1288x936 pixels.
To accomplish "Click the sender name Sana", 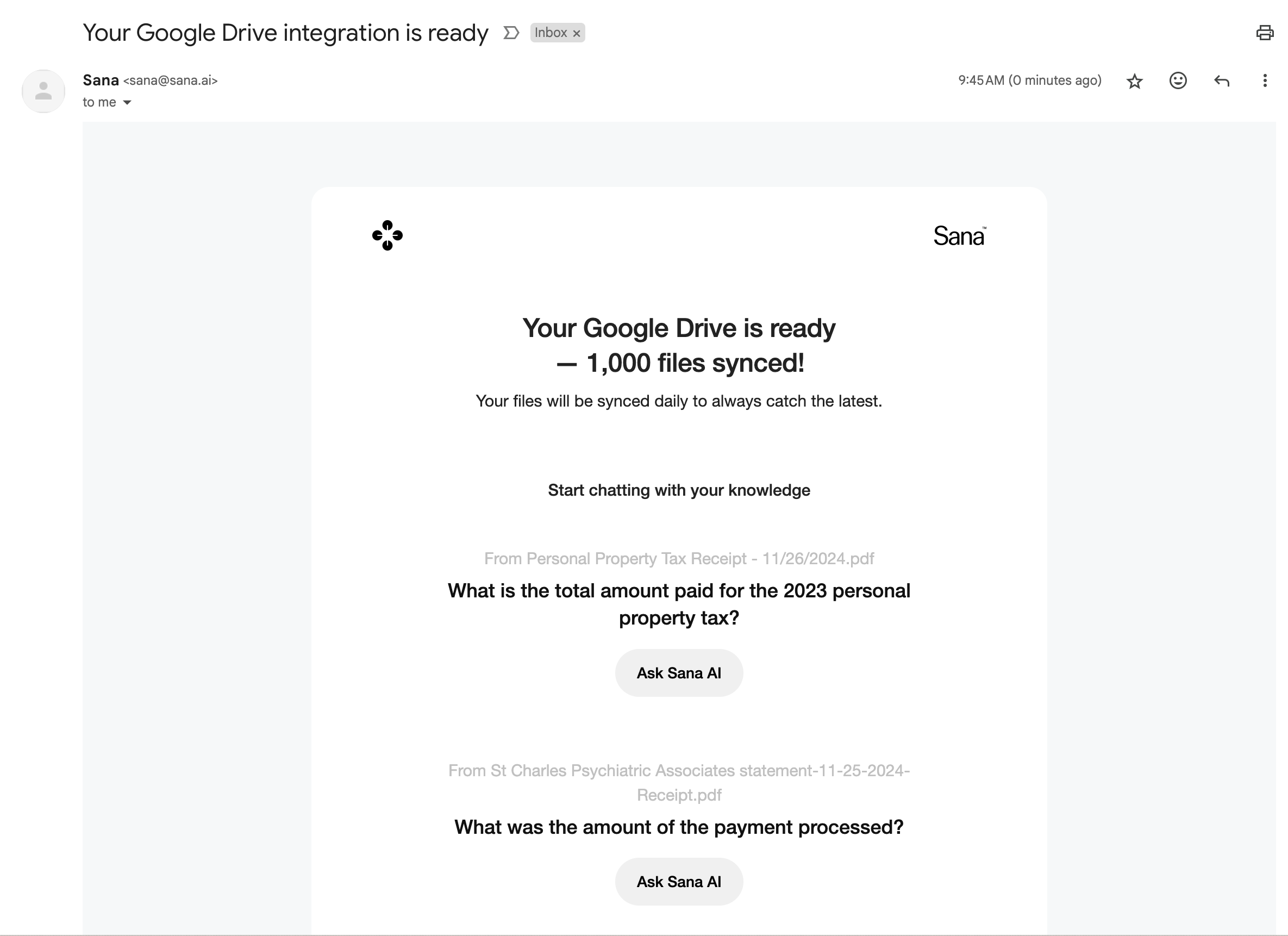I will [101, 80].
